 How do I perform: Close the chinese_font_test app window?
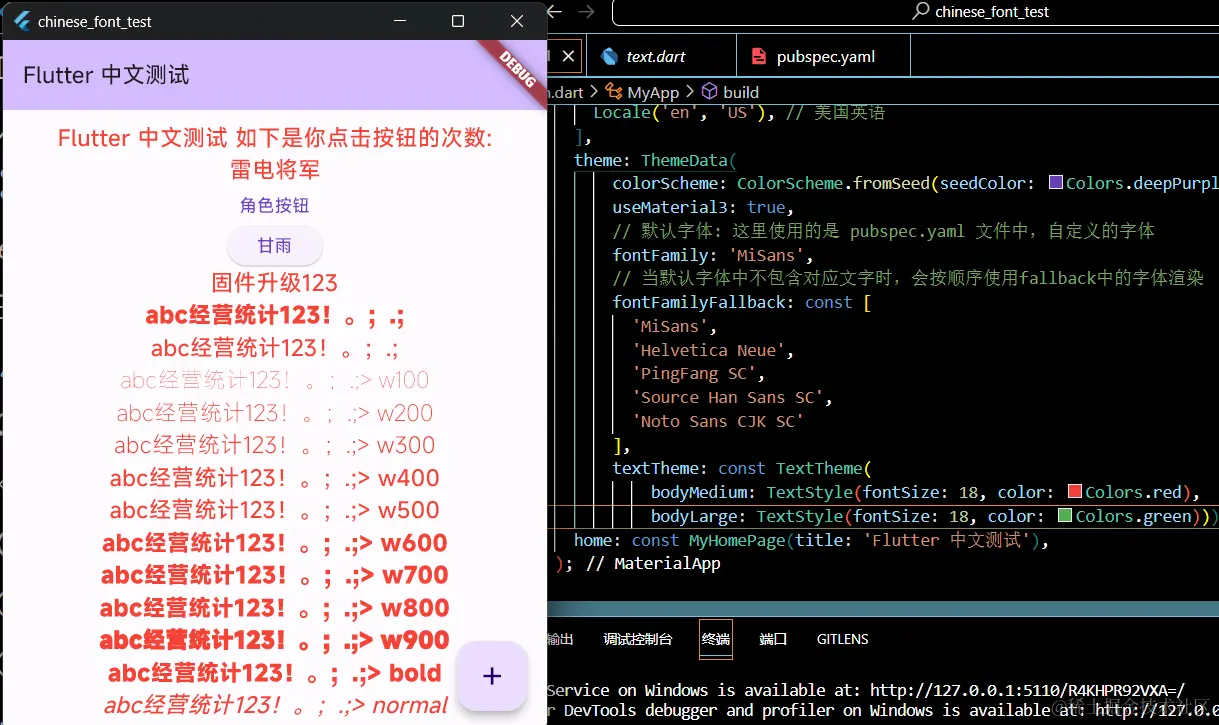tap(517, 21)
